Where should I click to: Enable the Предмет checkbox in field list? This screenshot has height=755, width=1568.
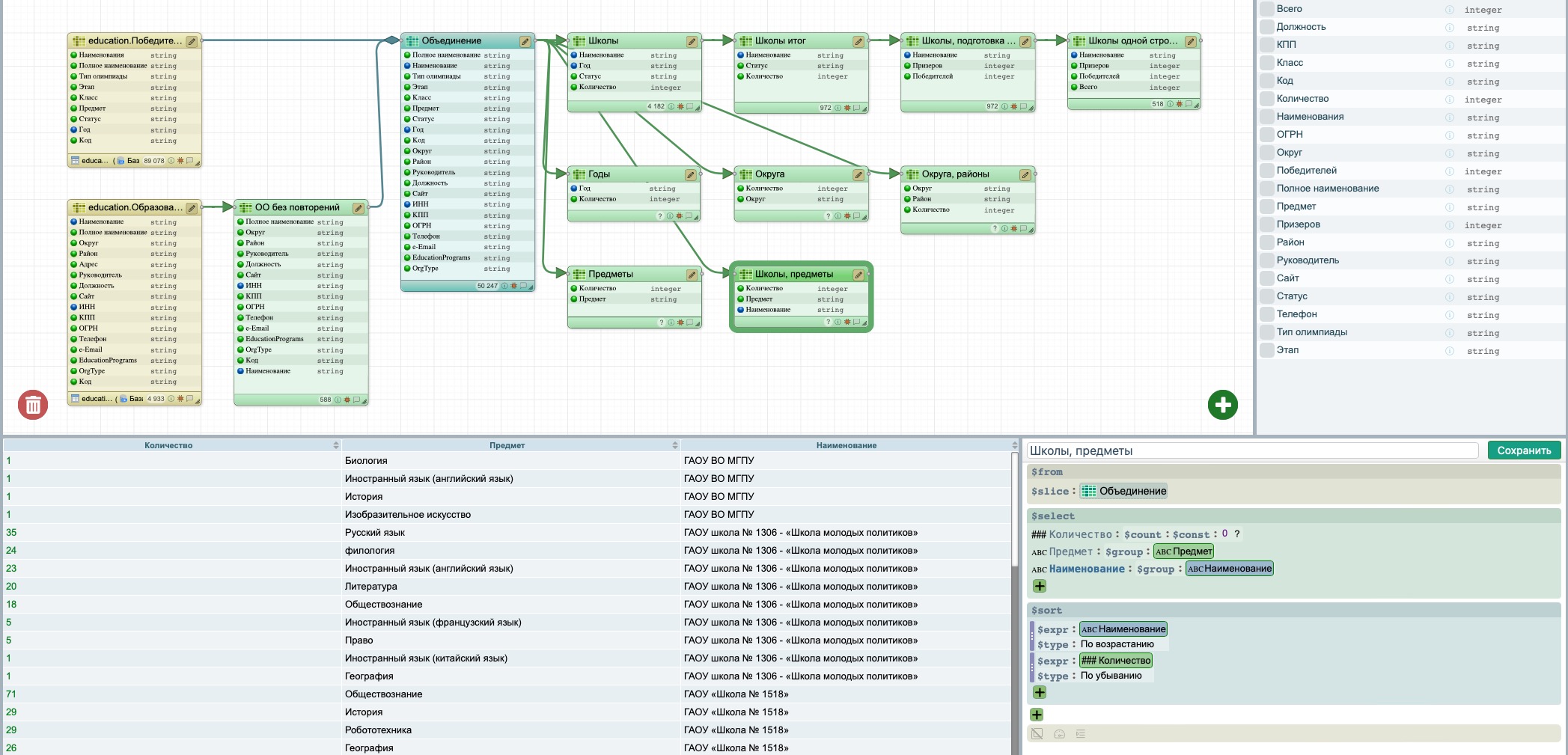click(x=1267, y=207)
